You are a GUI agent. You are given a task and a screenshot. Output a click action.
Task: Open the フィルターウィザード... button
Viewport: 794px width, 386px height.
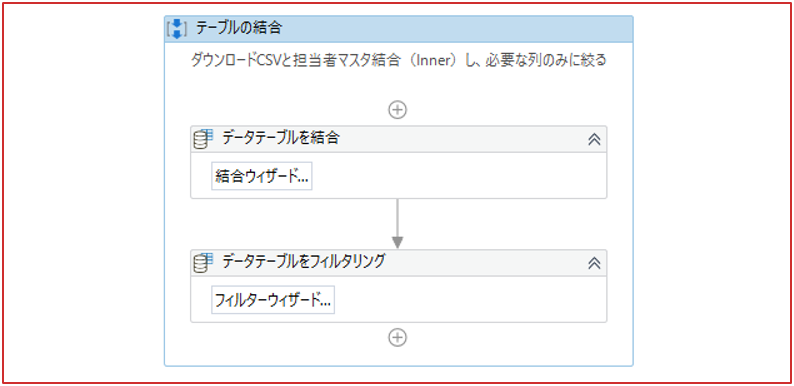[273, 300]
